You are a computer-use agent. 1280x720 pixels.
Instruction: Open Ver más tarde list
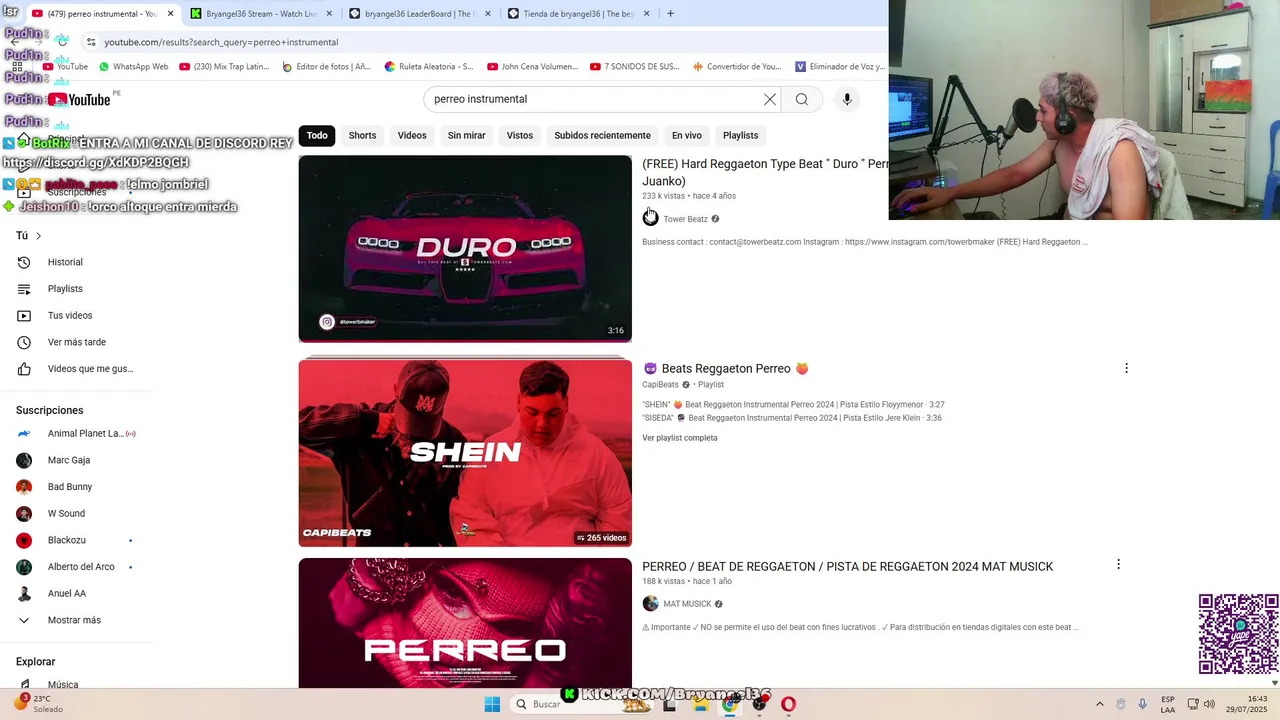coord(75,342)
